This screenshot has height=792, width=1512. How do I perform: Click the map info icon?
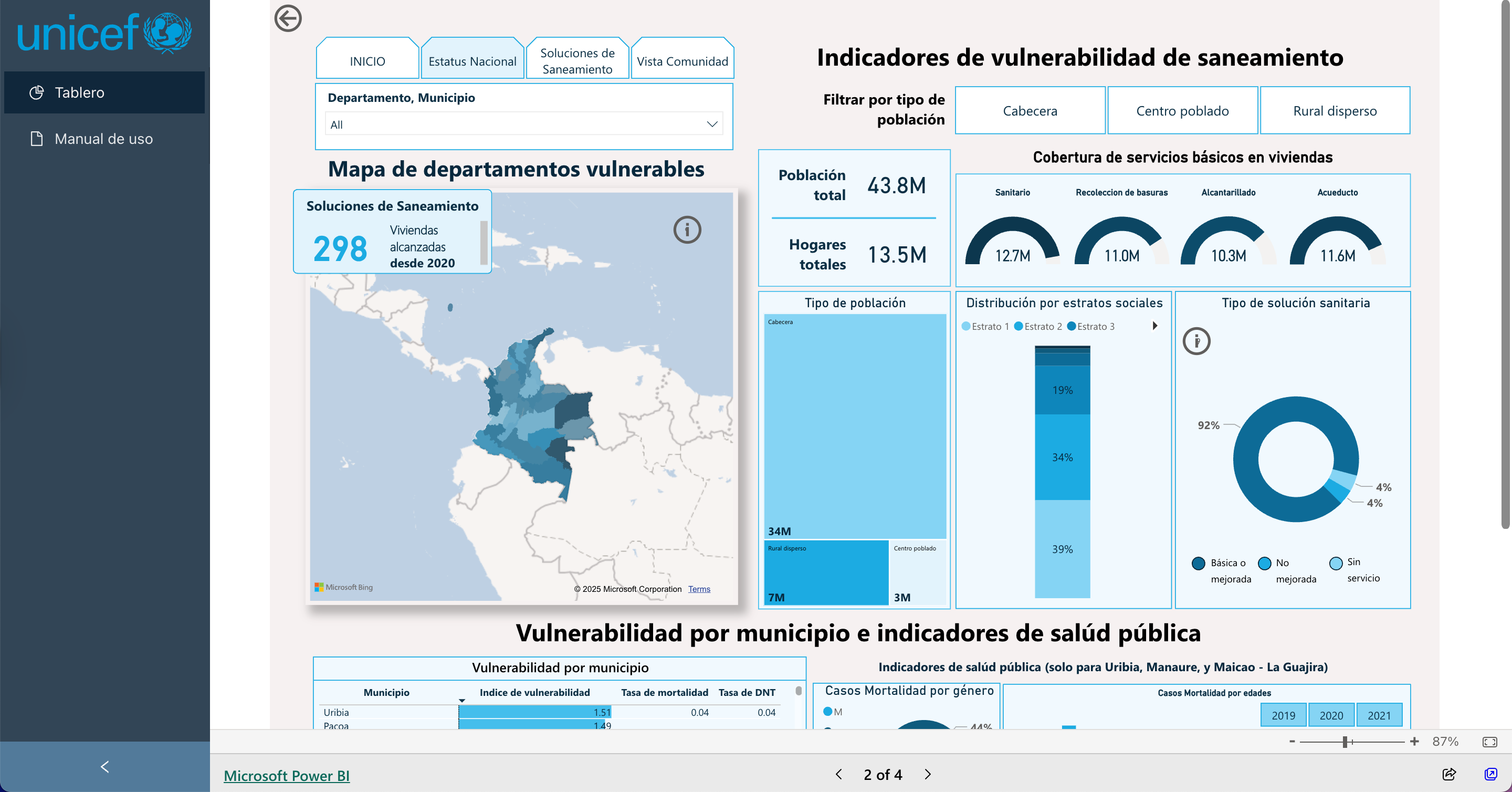[x=687, y=230]
